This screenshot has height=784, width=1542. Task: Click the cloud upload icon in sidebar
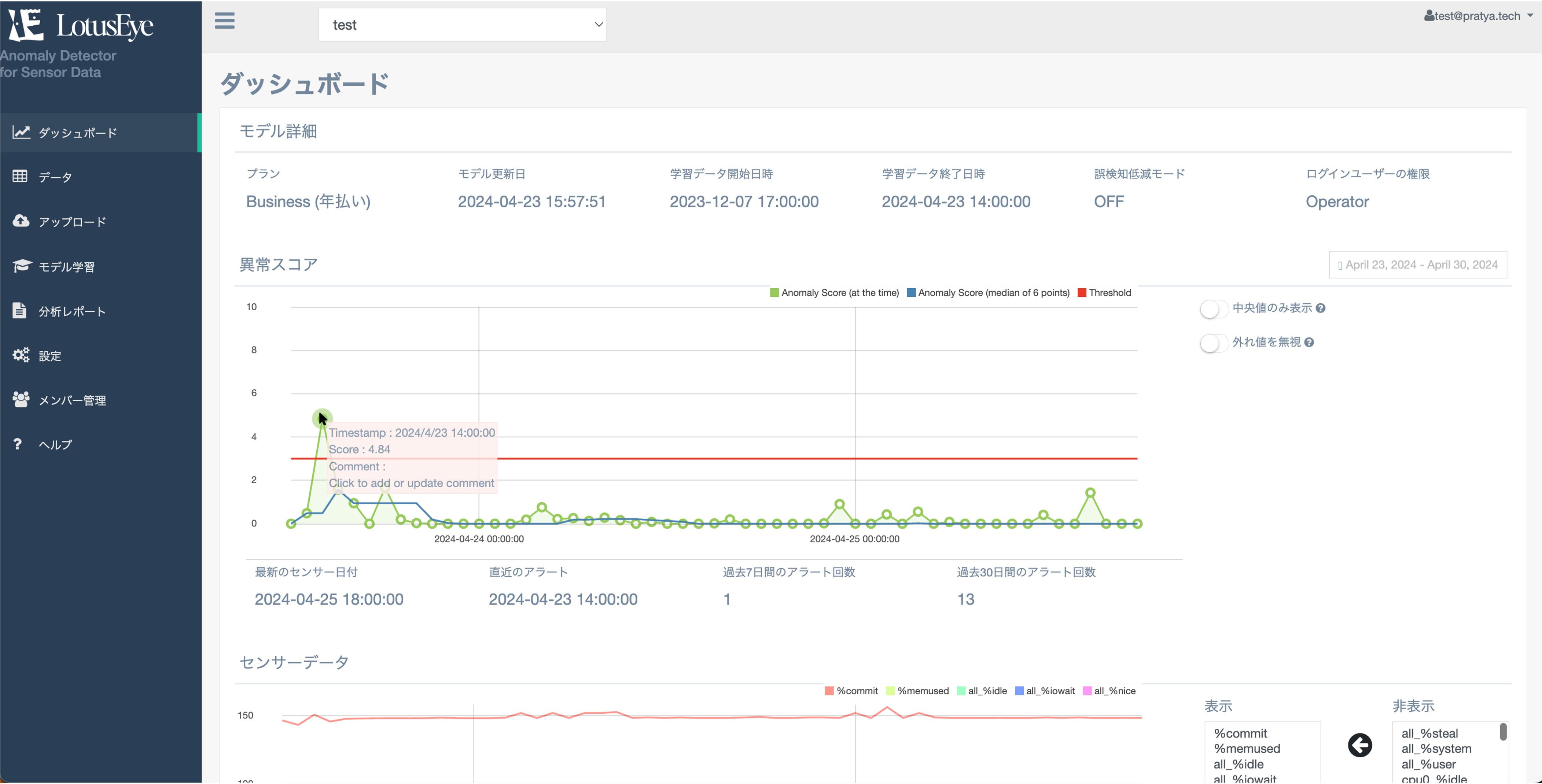pyautogui.click(x=21, y=221)
